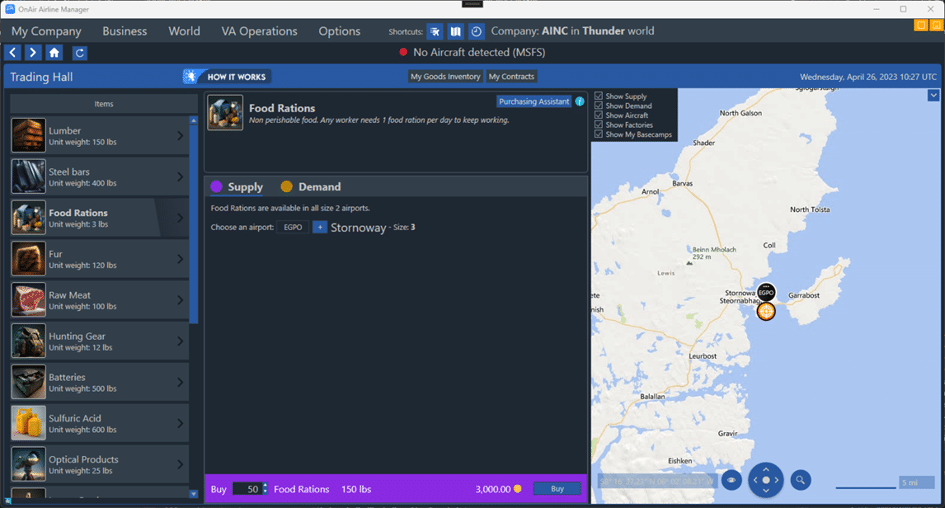Viewport: 945px width, 508px height.
Task: Click the Purchasing Assistant info icon
Action: [x=580, y=101]
